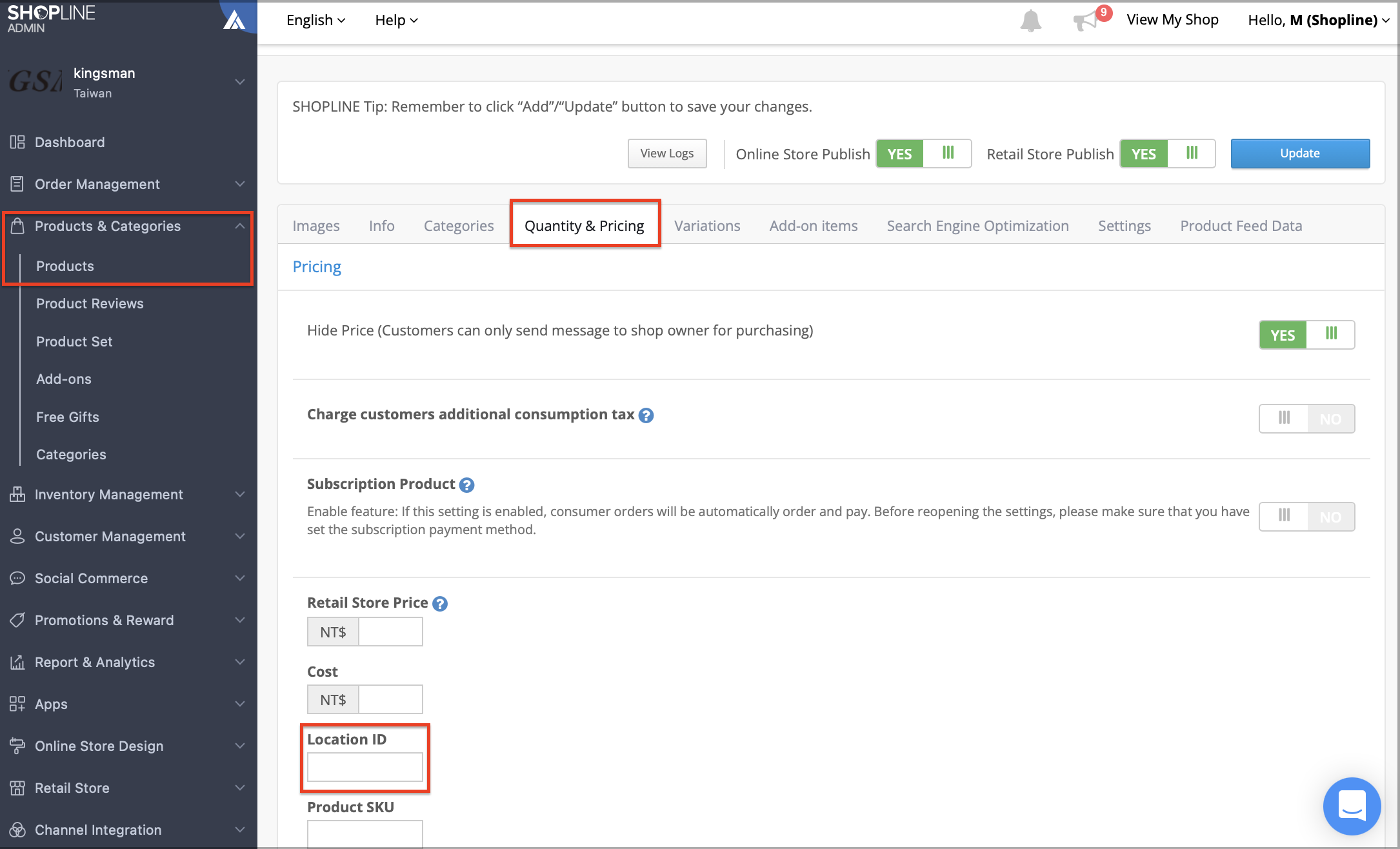Click the Social Commerce chat bubble icon
The width and height of the screenshot is (1400, 849).
click(17, 578)
